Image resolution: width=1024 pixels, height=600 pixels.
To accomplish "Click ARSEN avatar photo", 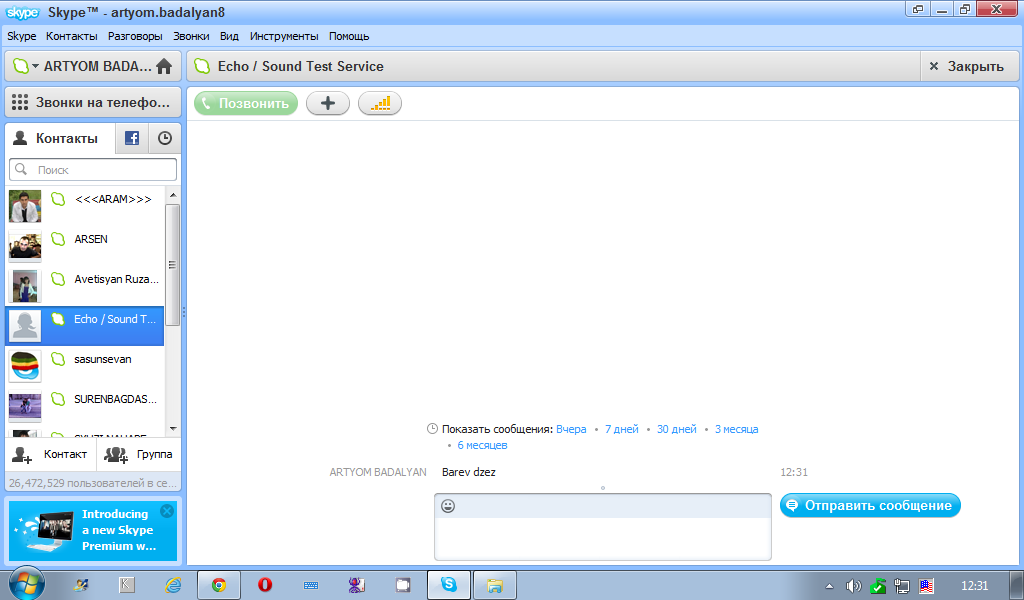I will (25, 246).
